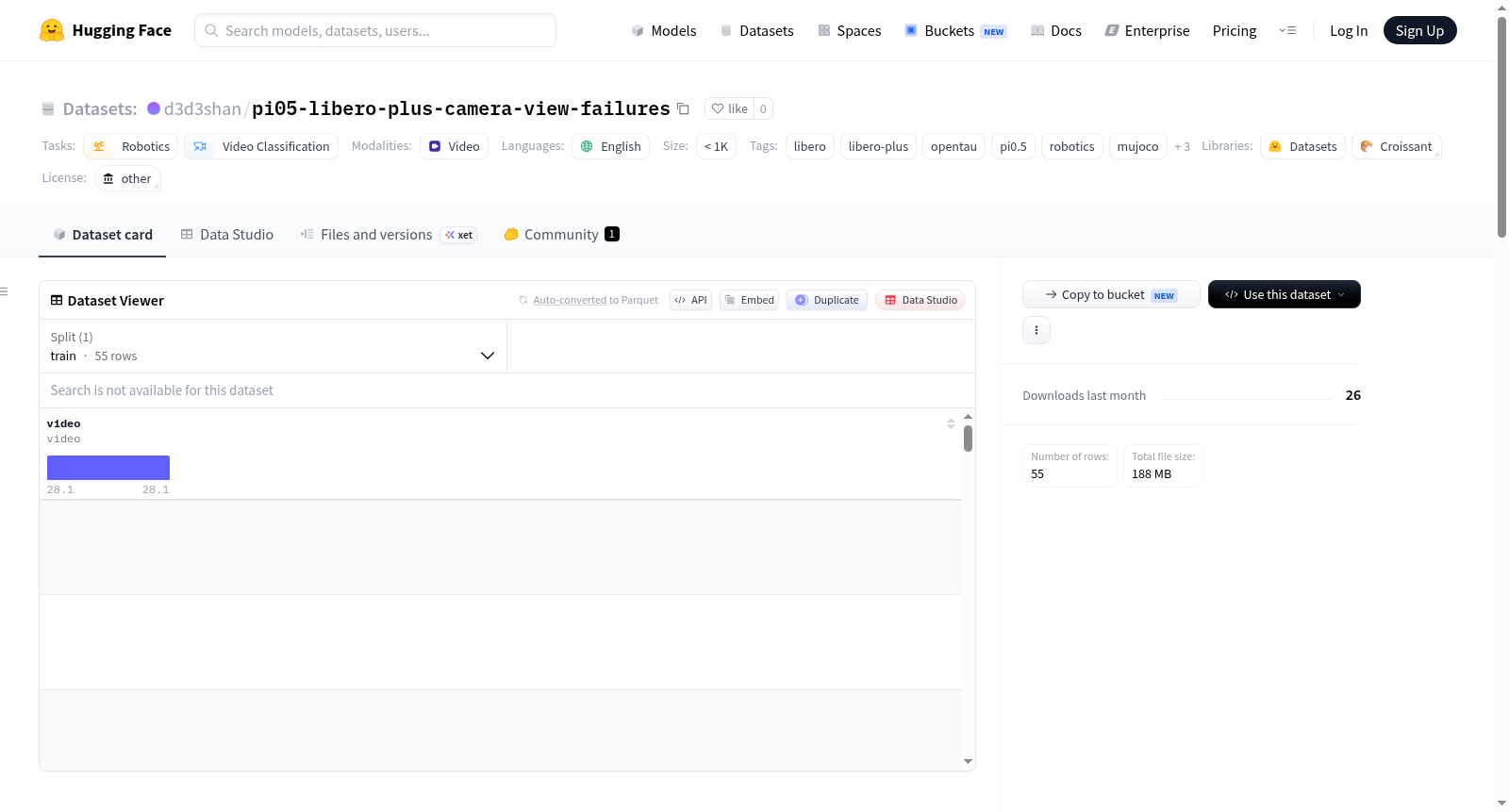Click the libero-plus tag
This screenshot has width=1509, height=812.
tap(878, 146)
